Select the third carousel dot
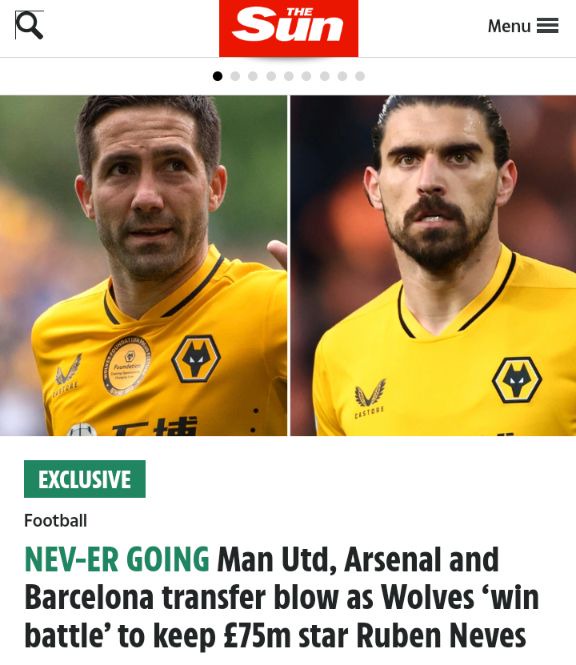Image resolution: width=576 pixels, height=665 pixels. tap(253, 76)
